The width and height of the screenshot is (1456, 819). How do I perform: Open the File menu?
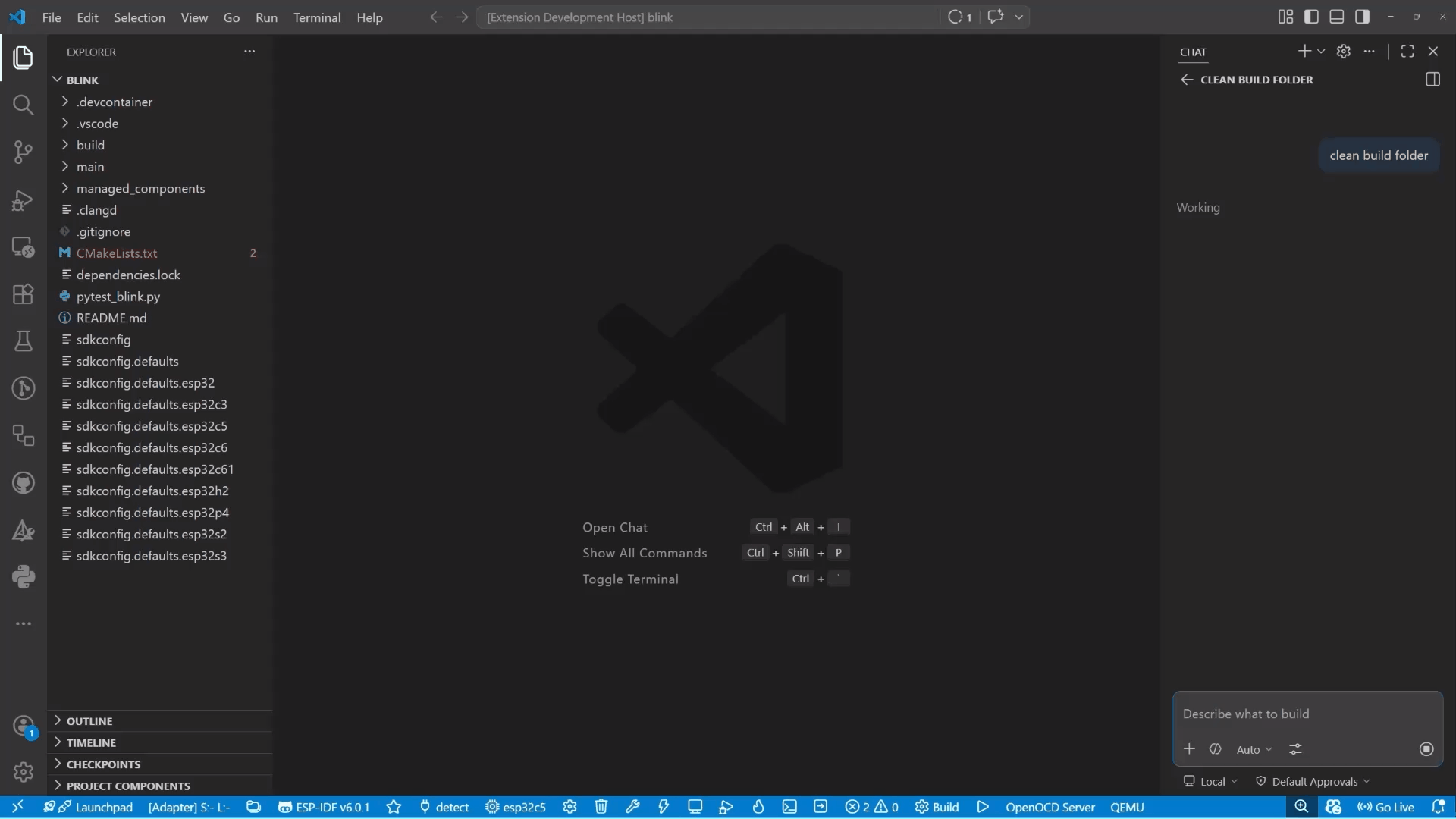point(52,17)
